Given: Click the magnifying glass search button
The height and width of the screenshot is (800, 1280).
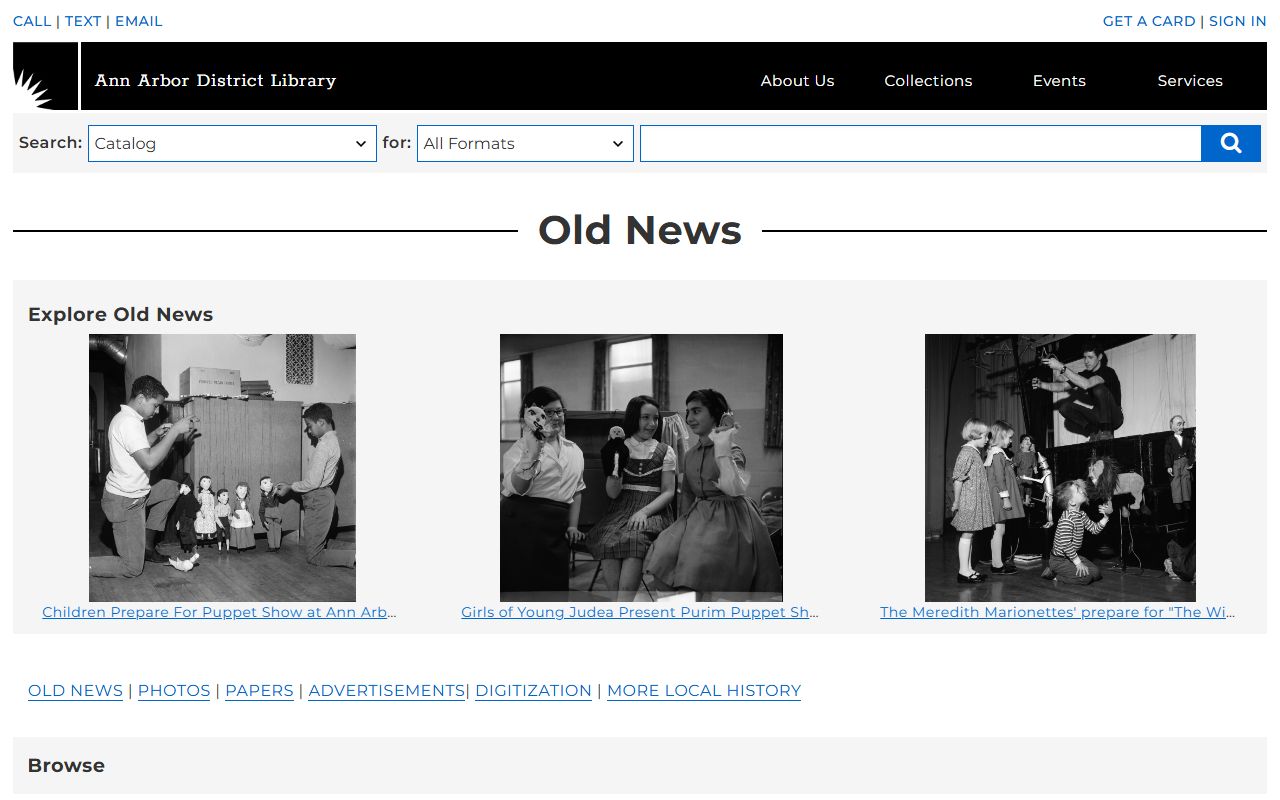Looking at the screenshot, I should click(1231, 143).
